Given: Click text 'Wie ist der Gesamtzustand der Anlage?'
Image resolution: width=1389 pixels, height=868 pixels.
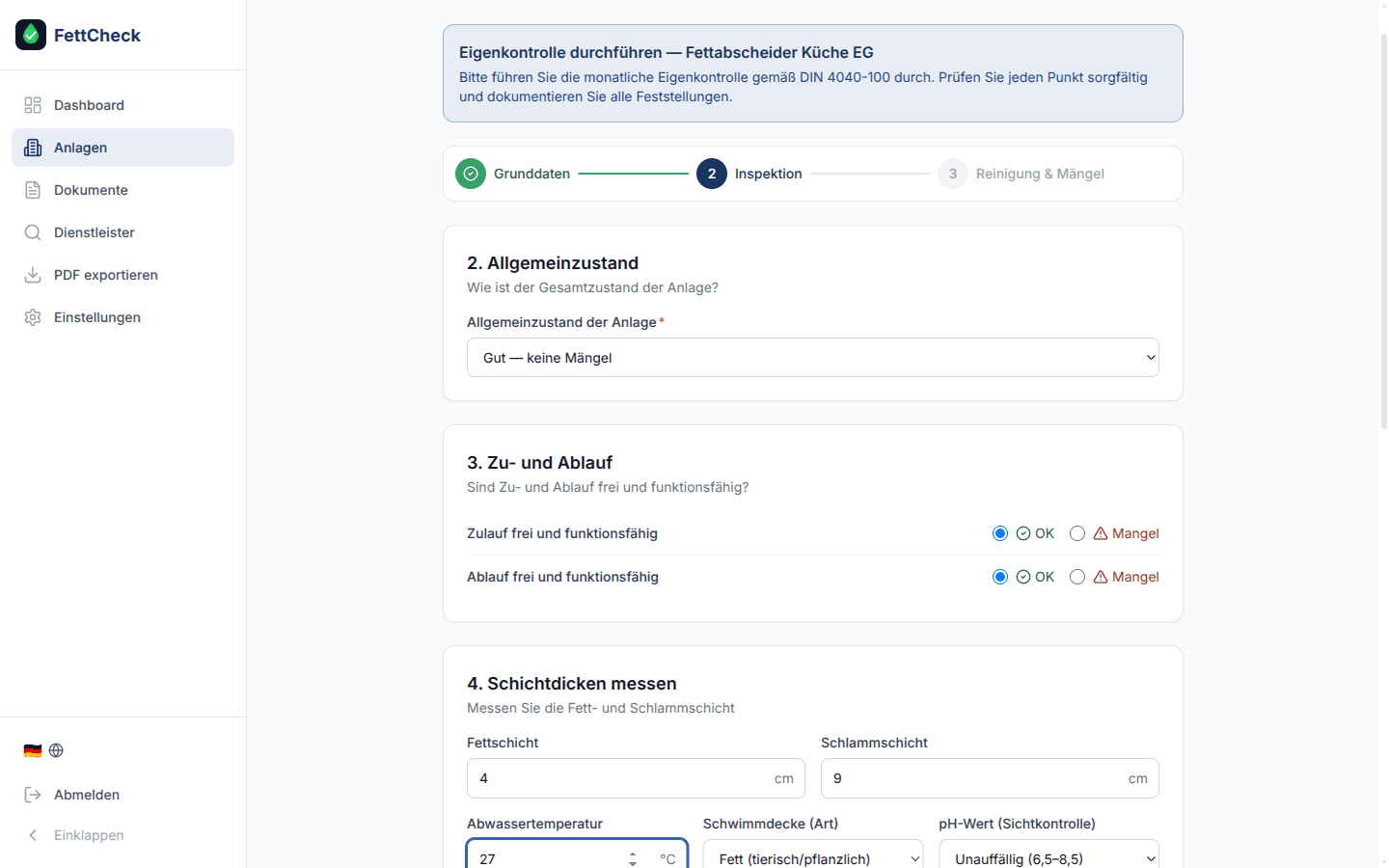Looking at the screenshot, I should click(592, 287).
